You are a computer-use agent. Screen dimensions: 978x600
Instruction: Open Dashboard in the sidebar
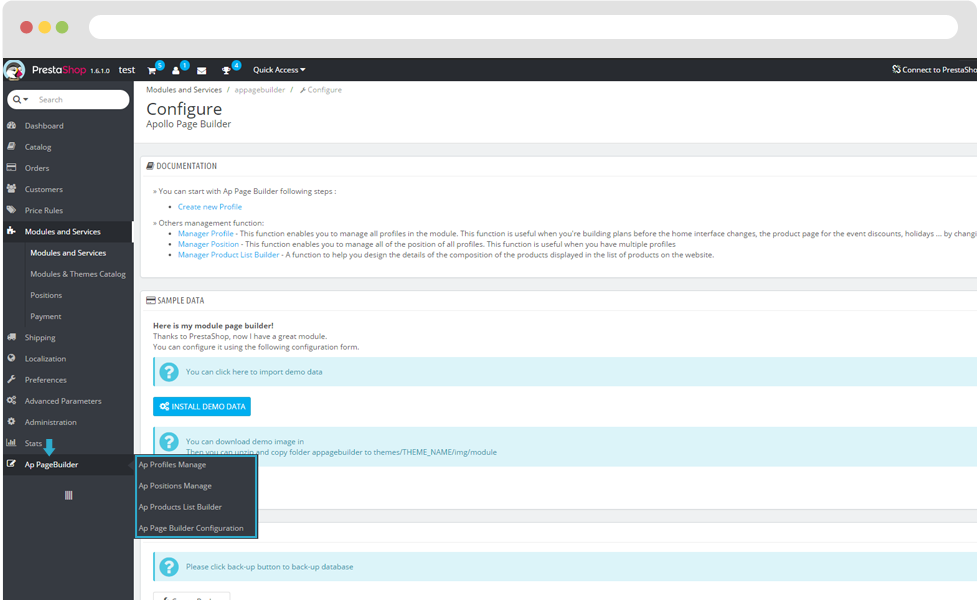point(44,125)
